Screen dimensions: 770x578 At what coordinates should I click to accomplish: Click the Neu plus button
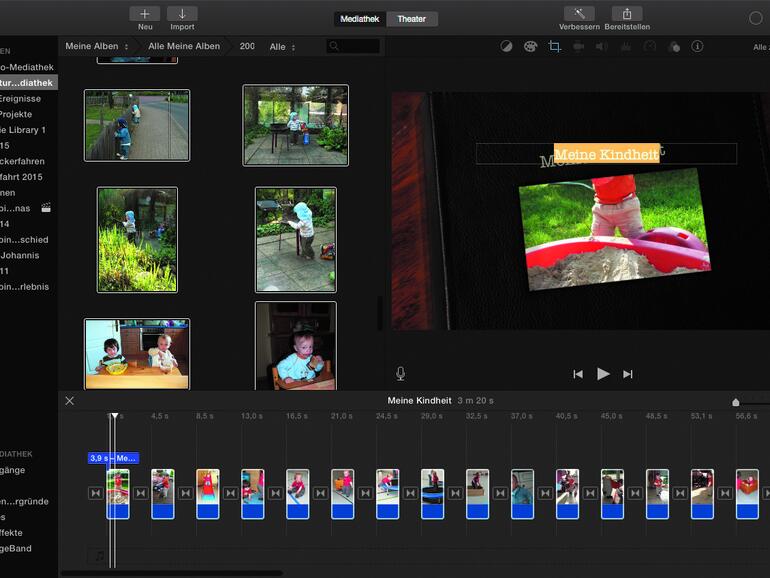click(145, 14)
